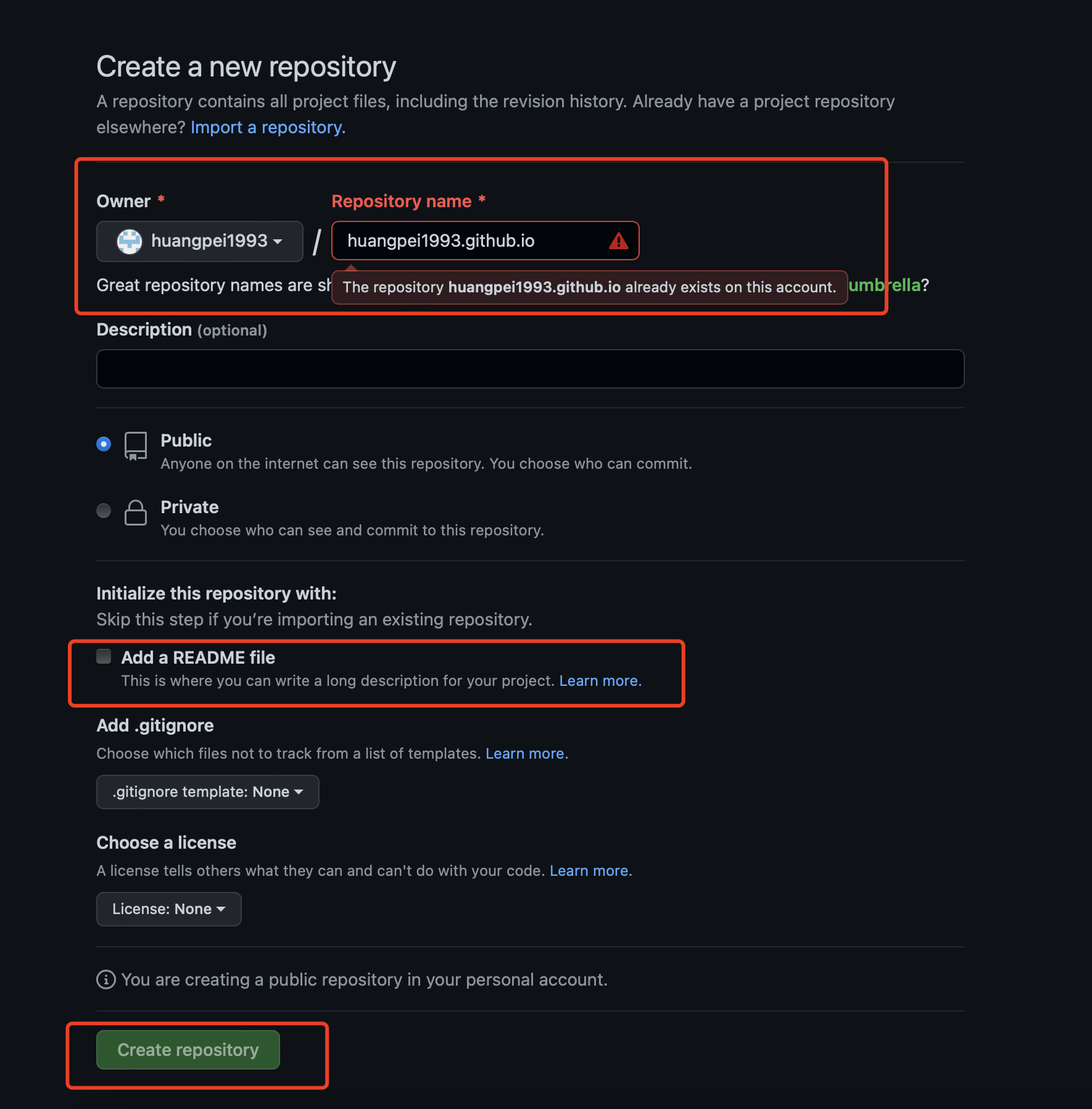Select the Public radio button
The width and height of the screenshot is (1092, 1109).
(104, 444)
